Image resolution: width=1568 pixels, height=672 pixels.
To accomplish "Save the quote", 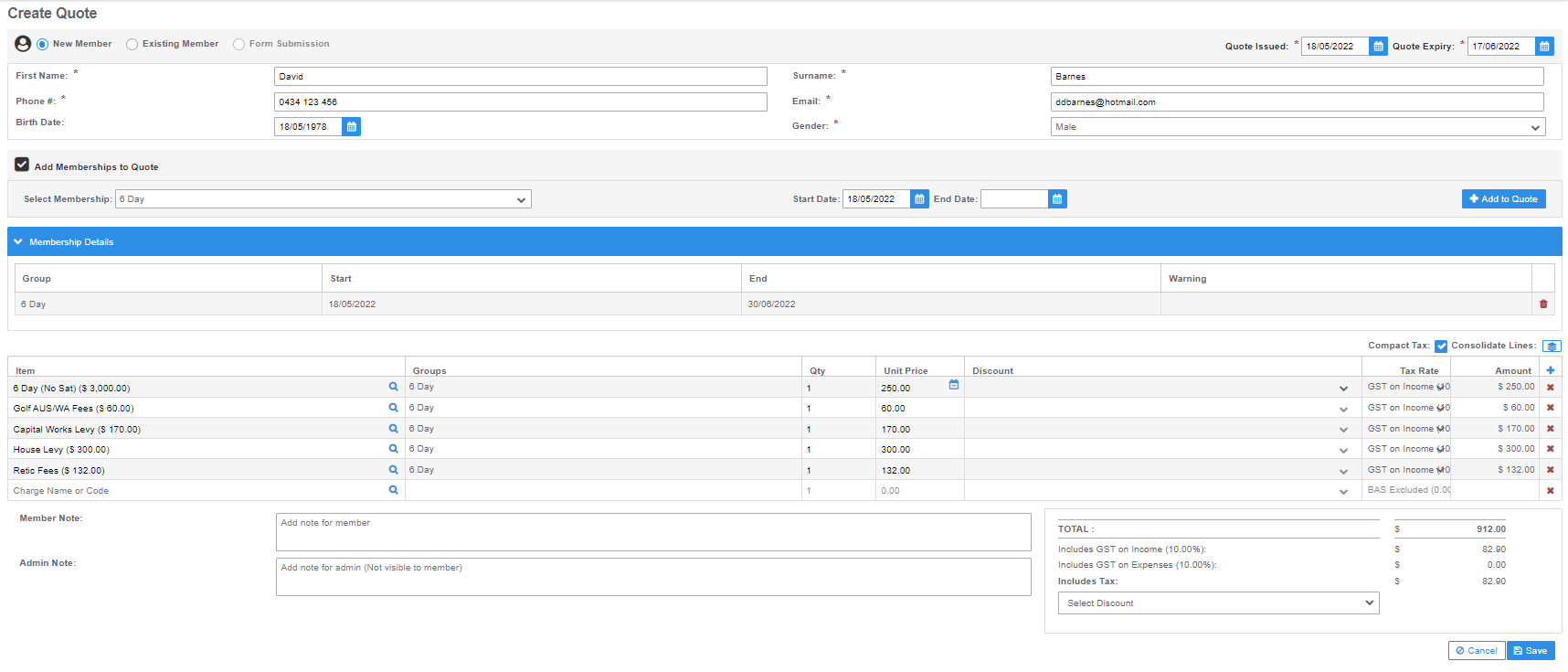I will coord(1531,651).
